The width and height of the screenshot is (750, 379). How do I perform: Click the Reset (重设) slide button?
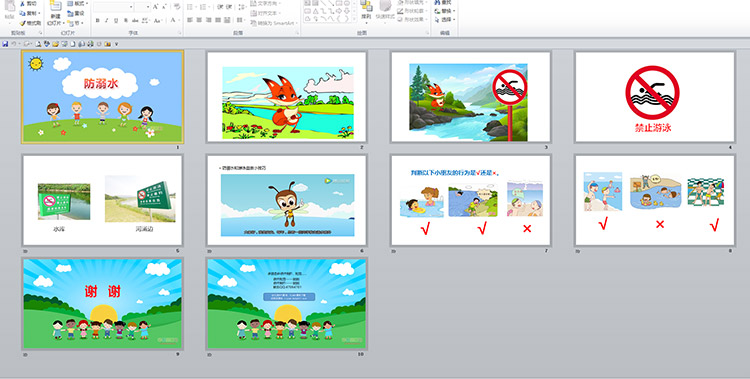(76, 13)
